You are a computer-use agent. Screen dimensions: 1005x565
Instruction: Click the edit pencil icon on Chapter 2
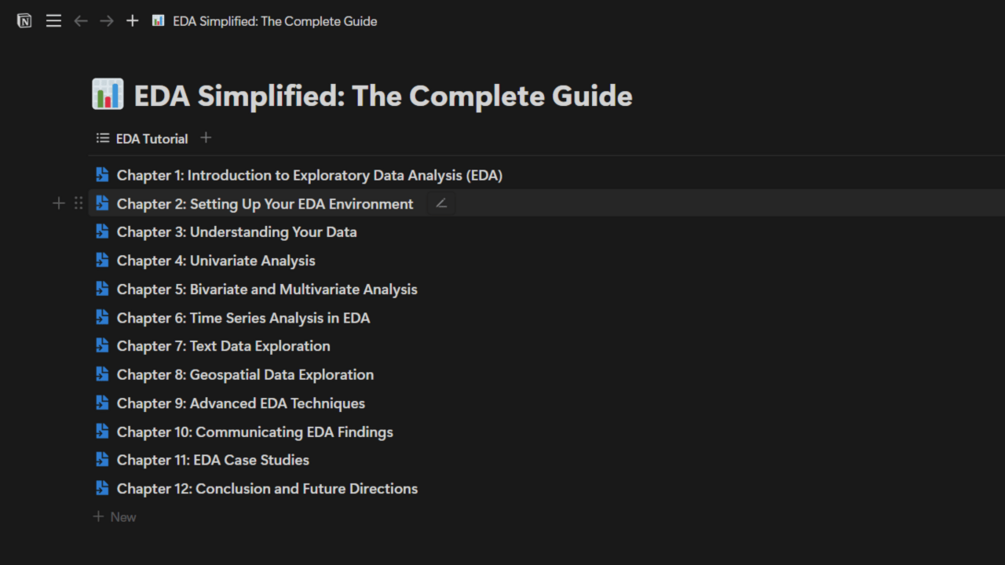(x=441, y=203)
